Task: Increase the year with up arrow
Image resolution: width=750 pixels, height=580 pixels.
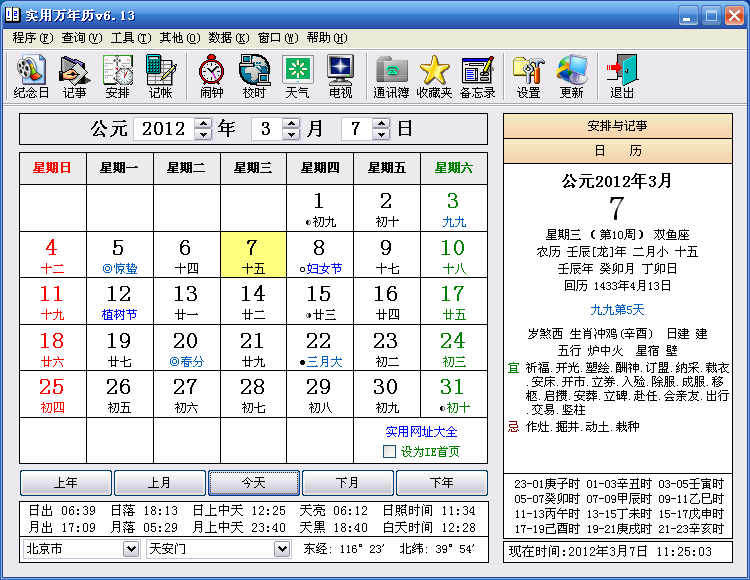Action: (203, 123)
